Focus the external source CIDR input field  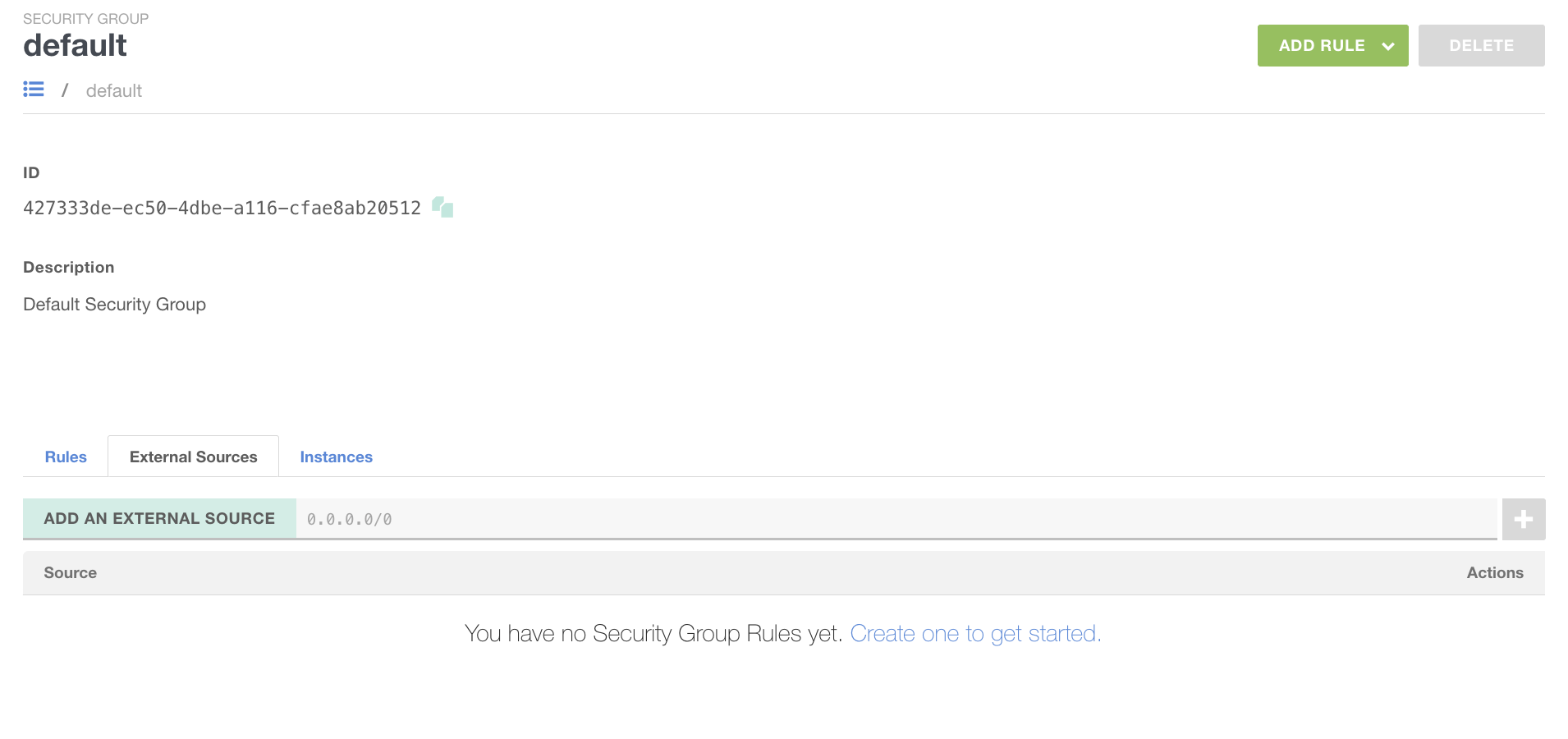point(895,519)
